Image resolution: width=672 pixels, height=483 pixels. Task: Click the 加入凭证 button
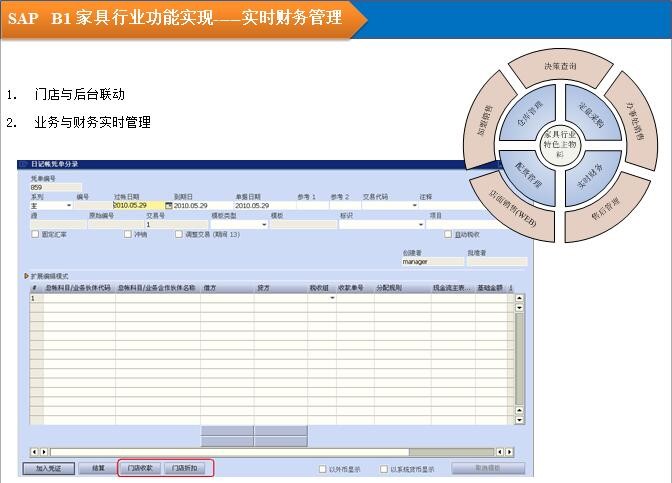click(x=48, y=468)
